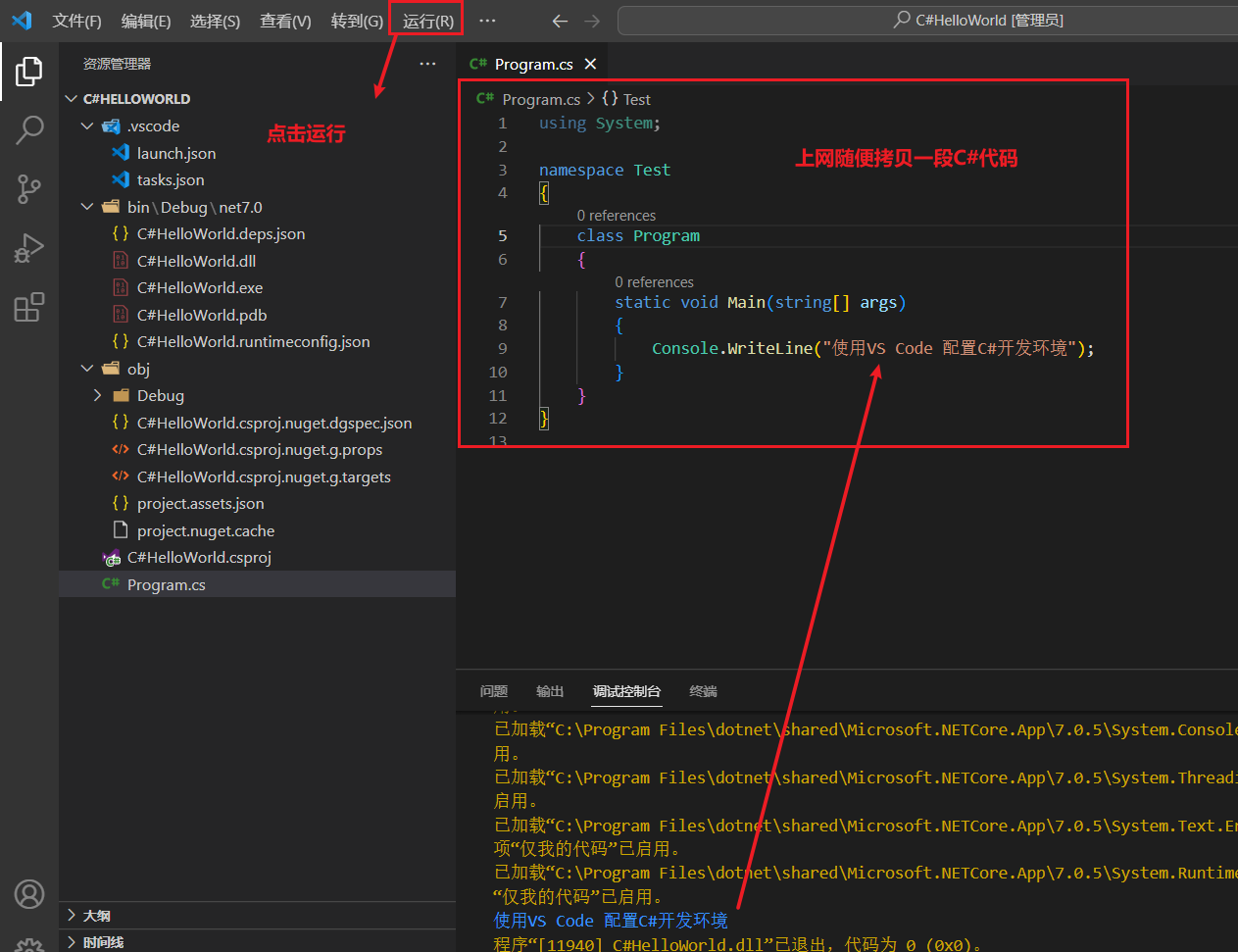This screenshot has height=952, width=1238.
Task: Open the 选择(S) menu
Action: click(x=215, y=21)
